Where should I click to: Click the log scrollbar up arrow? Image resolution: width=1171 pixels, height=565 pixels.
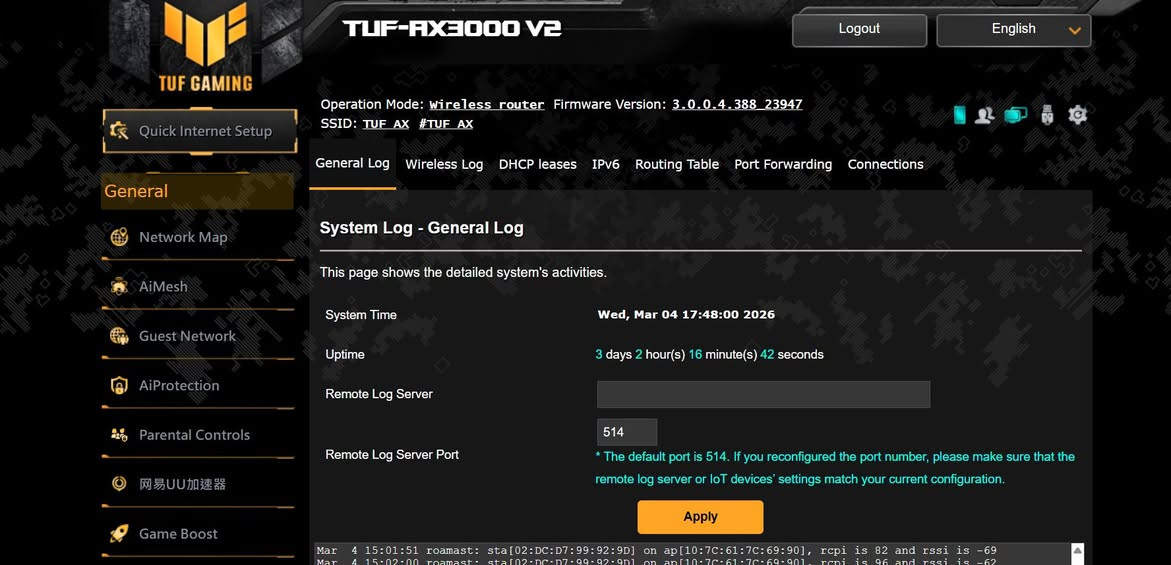point(1077,551)
